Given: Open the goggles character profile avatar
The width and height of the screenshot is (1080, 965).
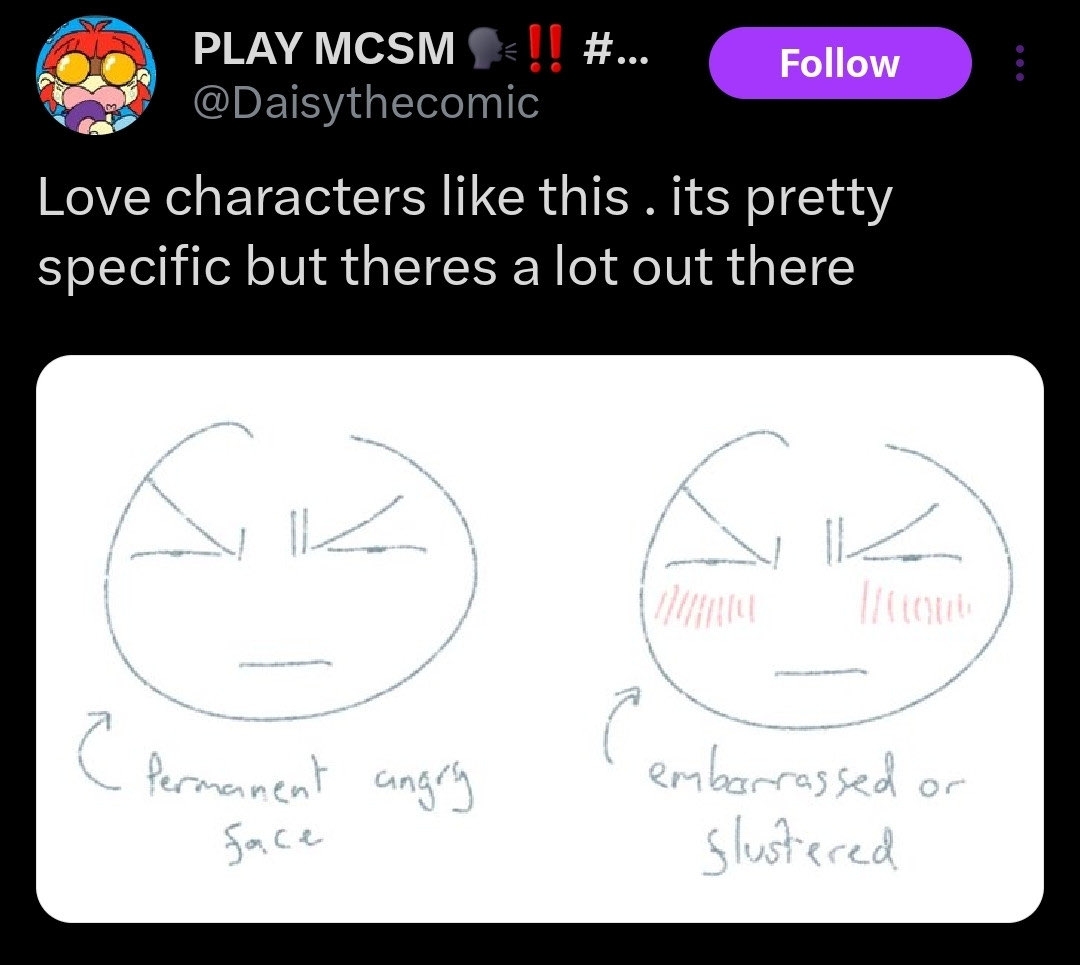Looking at the screenshot, I should (x=96, y=74).
